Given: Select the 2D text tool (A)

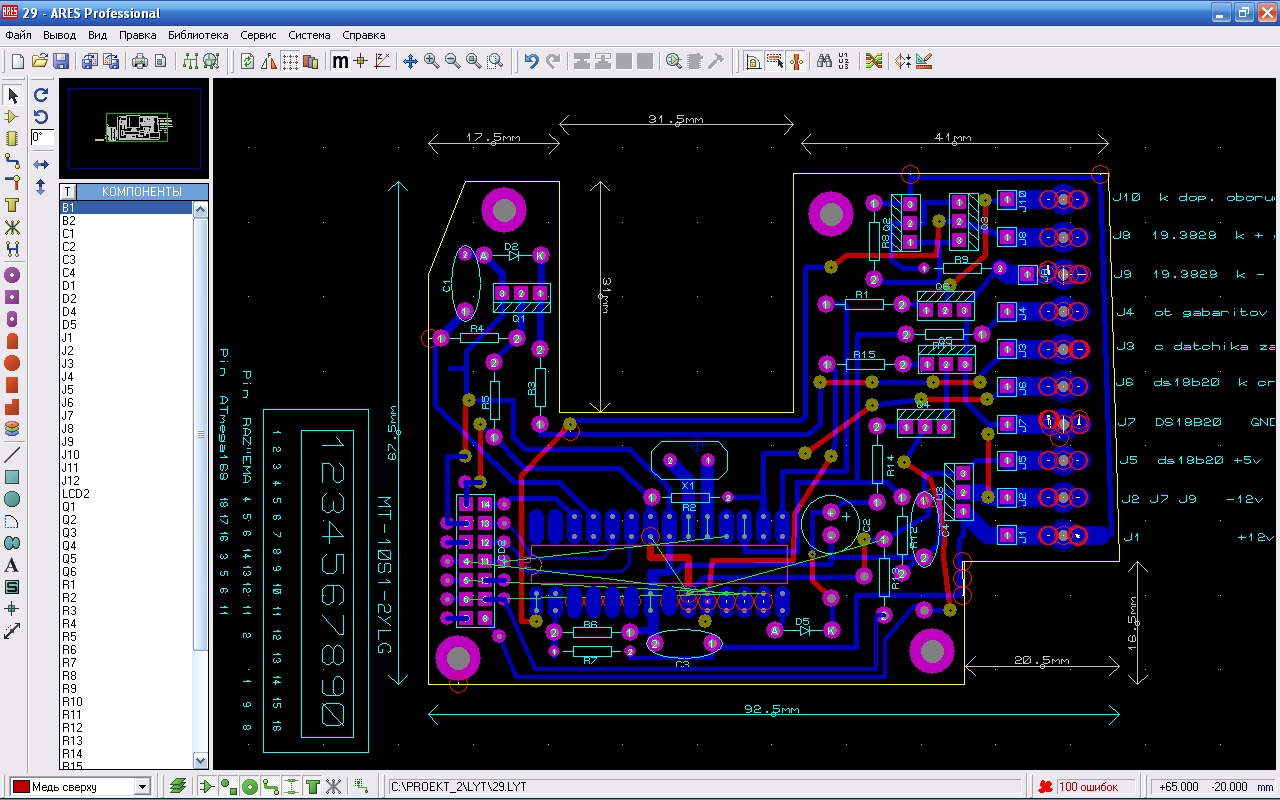Looking at the screenshot, I should click(x=12, y=565).
